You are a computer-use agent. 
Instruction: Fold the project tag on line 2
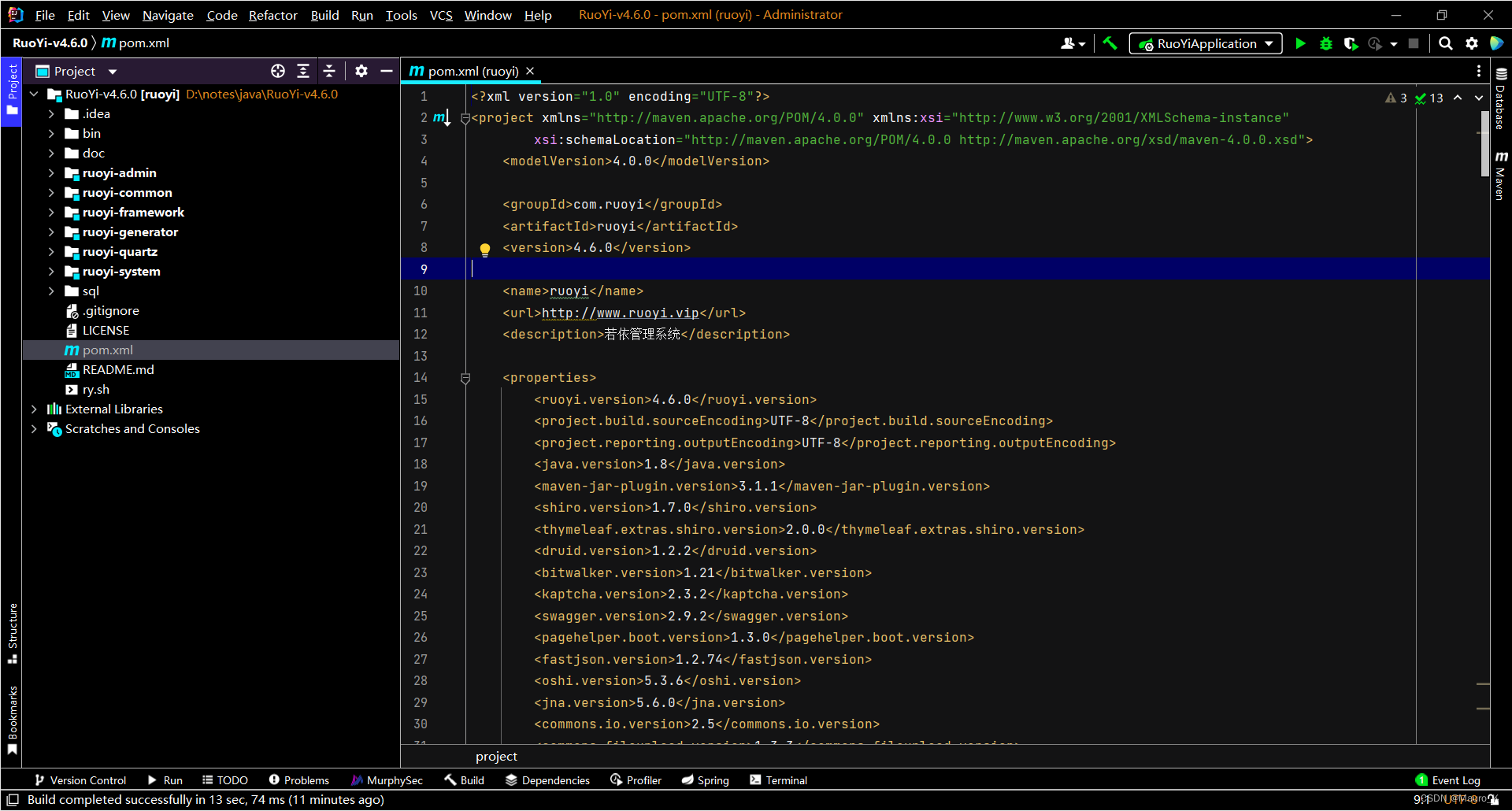465,119
